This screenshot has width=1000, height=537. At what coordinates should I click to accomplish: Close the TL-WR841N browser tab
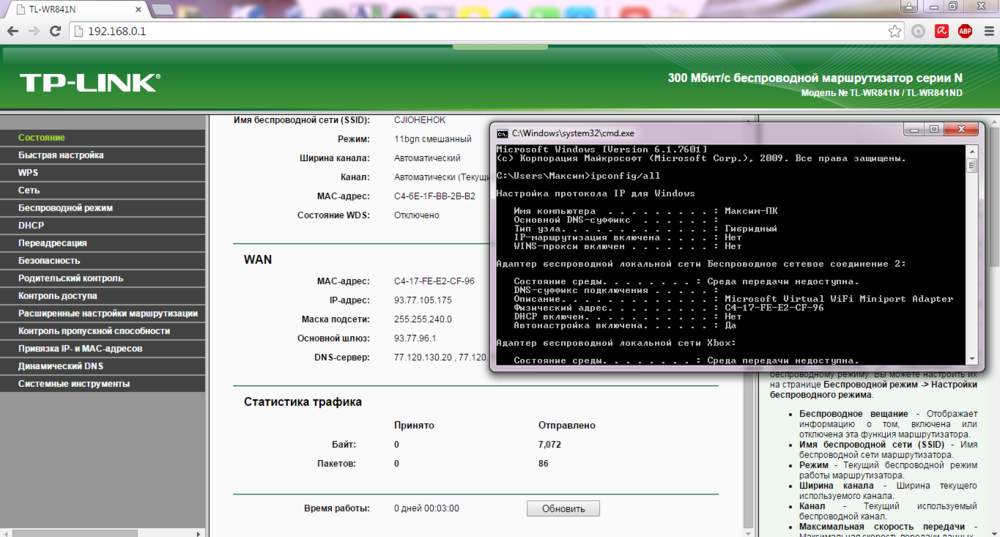coord(138,10)
